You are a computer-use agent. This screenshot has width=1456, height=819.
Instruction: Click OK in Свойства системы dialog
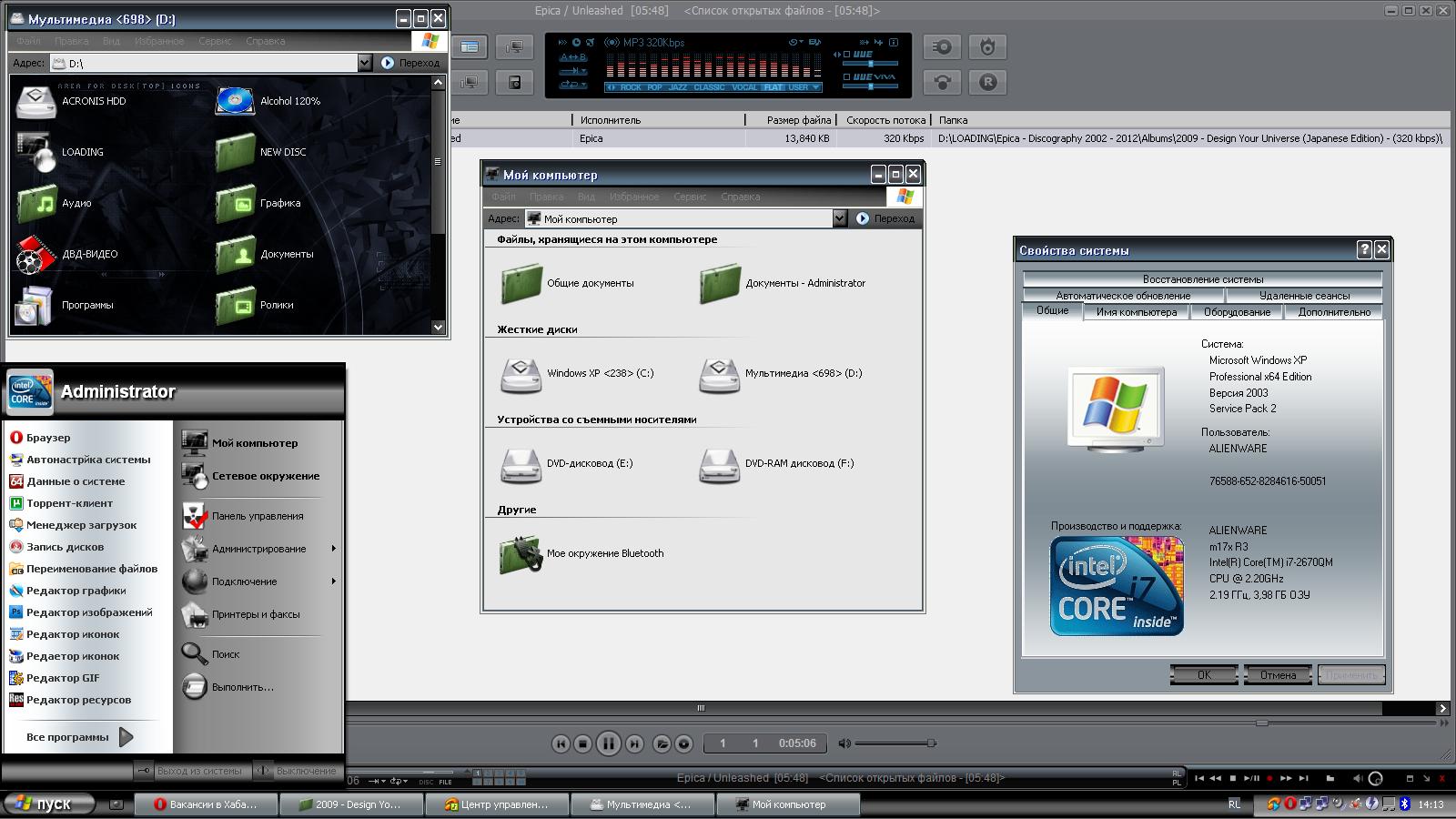(1204, 675)
